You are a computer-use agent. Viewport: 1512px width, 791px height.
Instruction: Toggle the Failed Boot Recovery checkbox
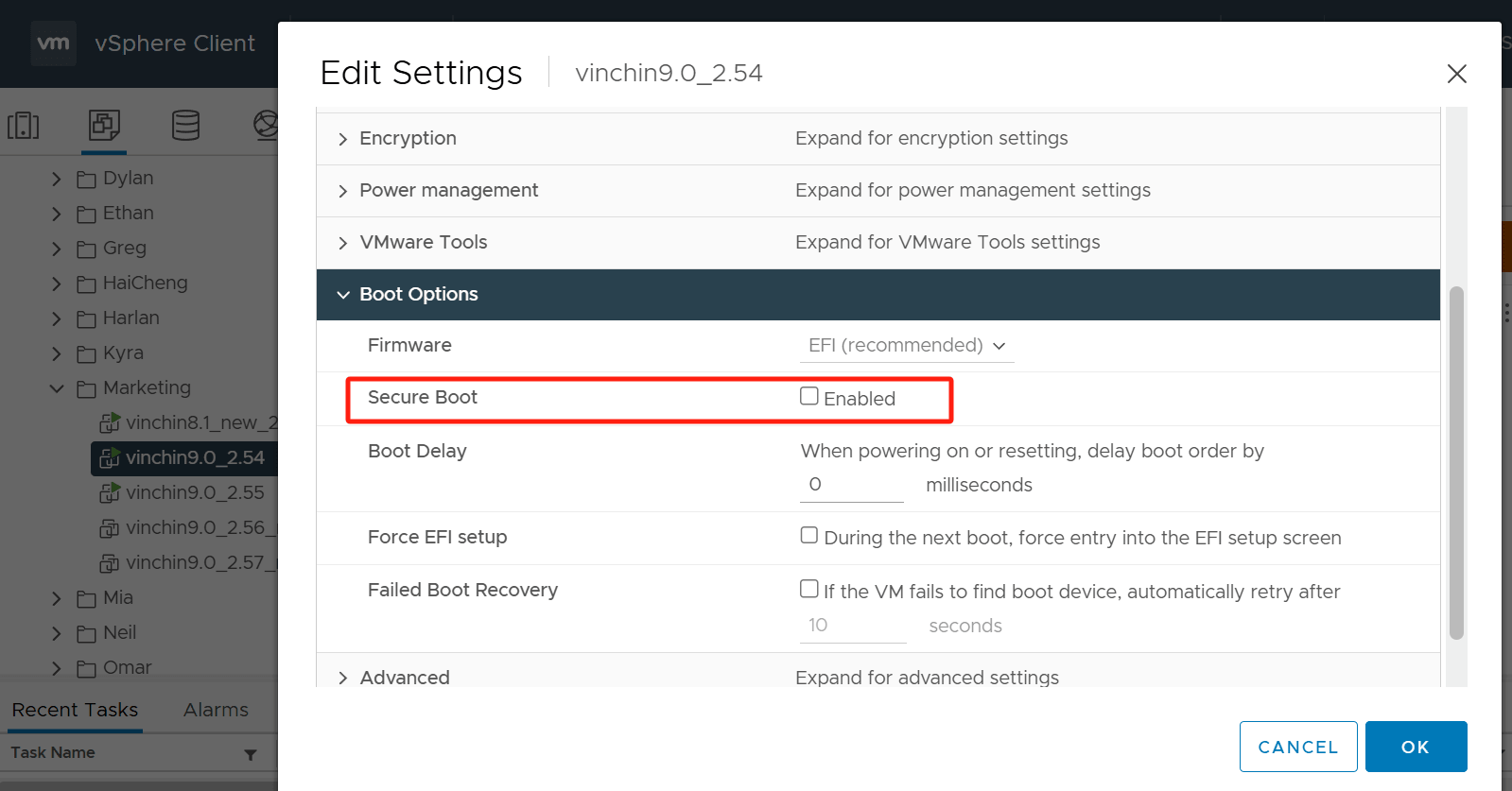point(809,589)
